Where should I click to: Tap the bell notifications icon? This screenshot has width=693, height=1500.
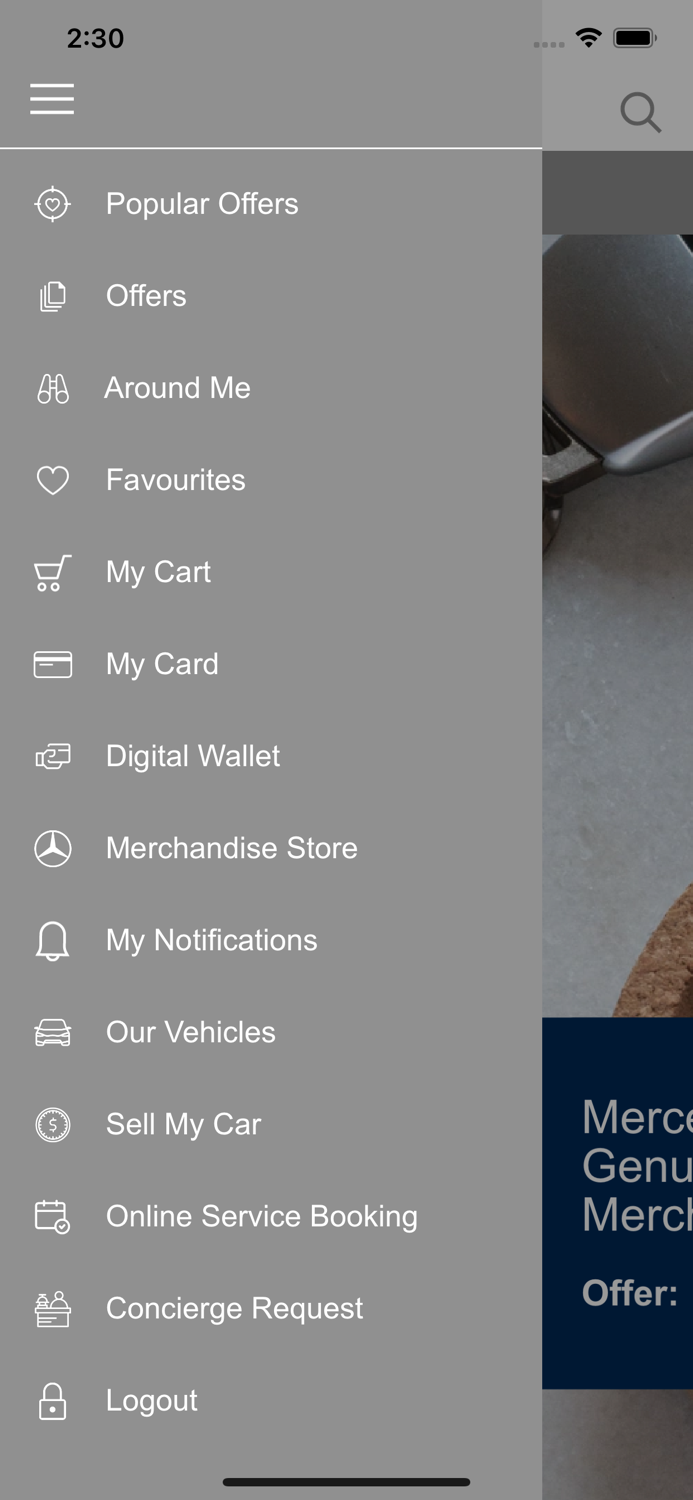[53, 941]
